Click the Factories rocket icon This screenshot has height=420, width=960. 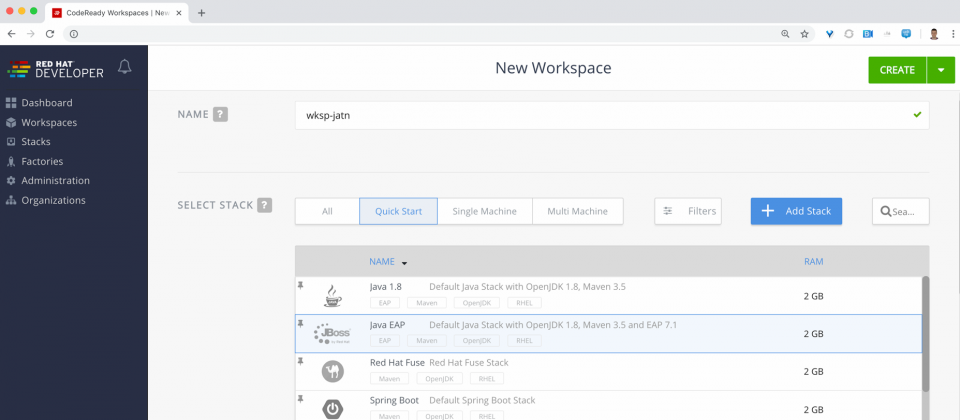(11, 162)
